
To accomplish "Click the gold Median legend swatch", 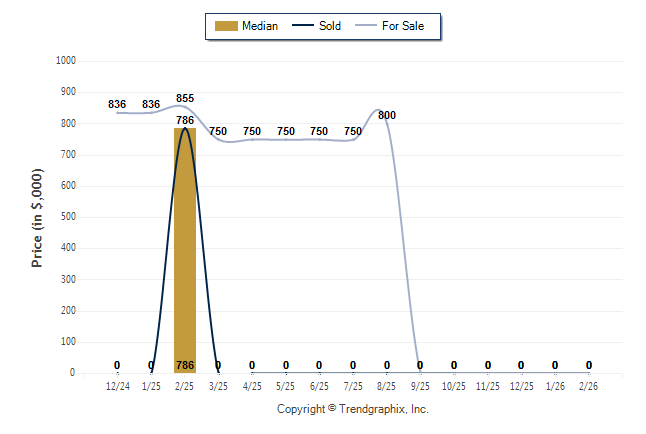I will [x=225, y=26].
